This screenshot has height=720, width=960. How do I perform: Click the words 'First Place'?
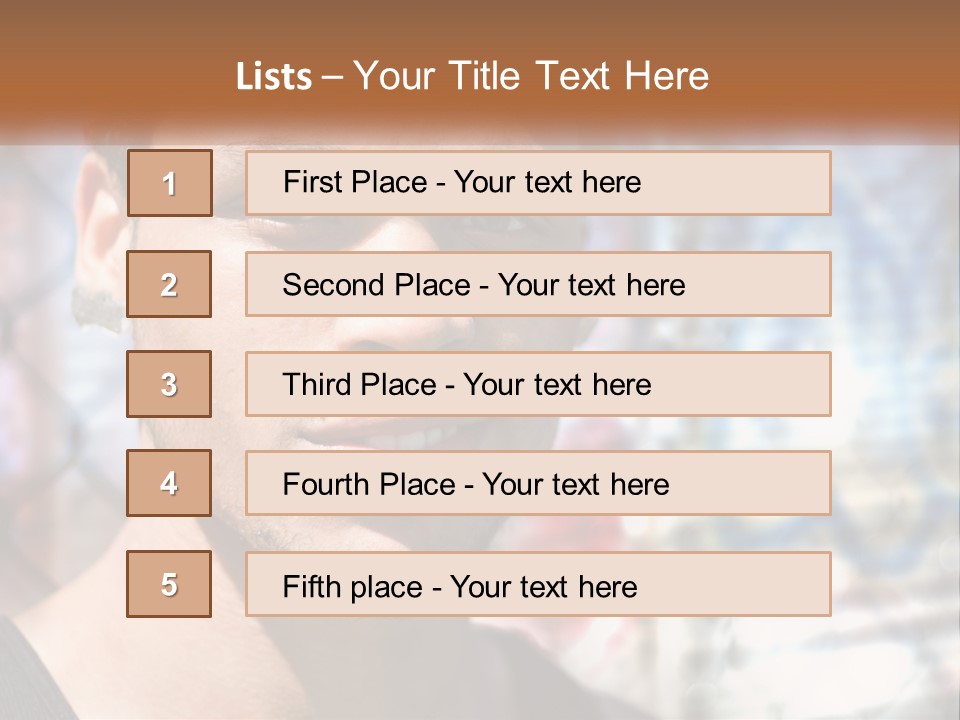coord(355,182)
